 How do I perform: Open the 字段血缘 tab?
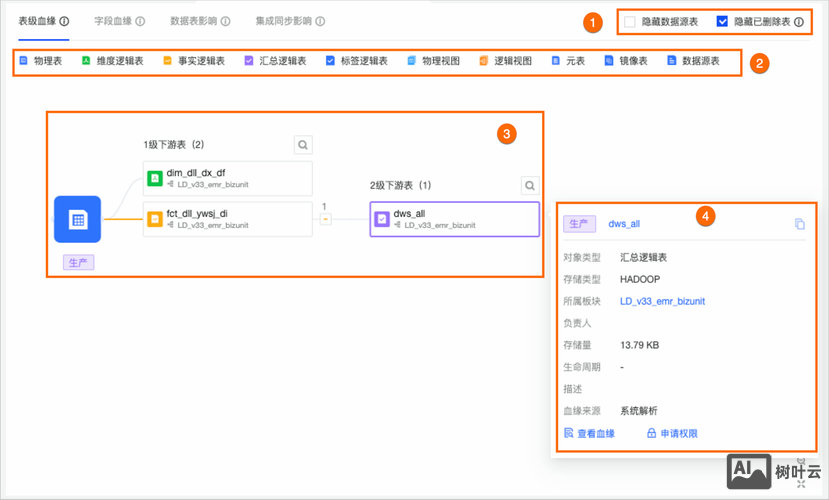[113, 21]
